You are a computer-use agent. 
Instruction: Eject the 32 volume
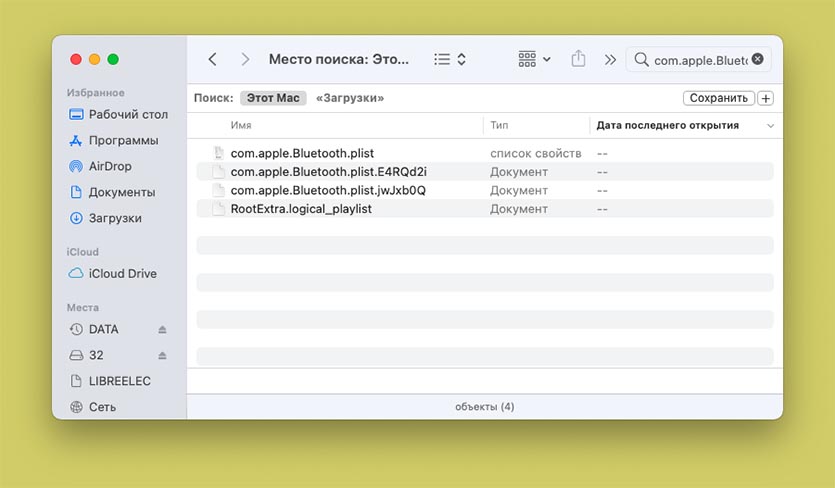pos(163,356)
